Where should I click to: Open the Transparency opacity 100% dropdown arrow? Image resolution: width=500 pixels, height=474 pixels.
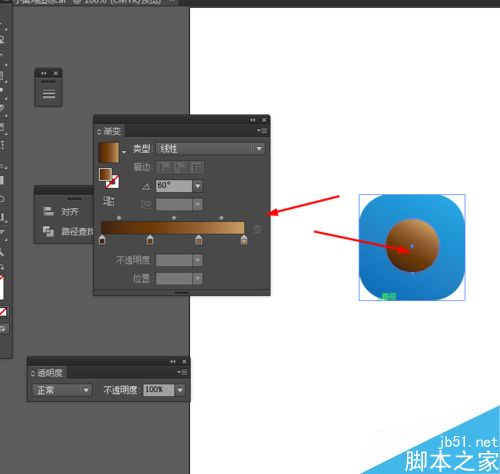(x=180, y=390)
